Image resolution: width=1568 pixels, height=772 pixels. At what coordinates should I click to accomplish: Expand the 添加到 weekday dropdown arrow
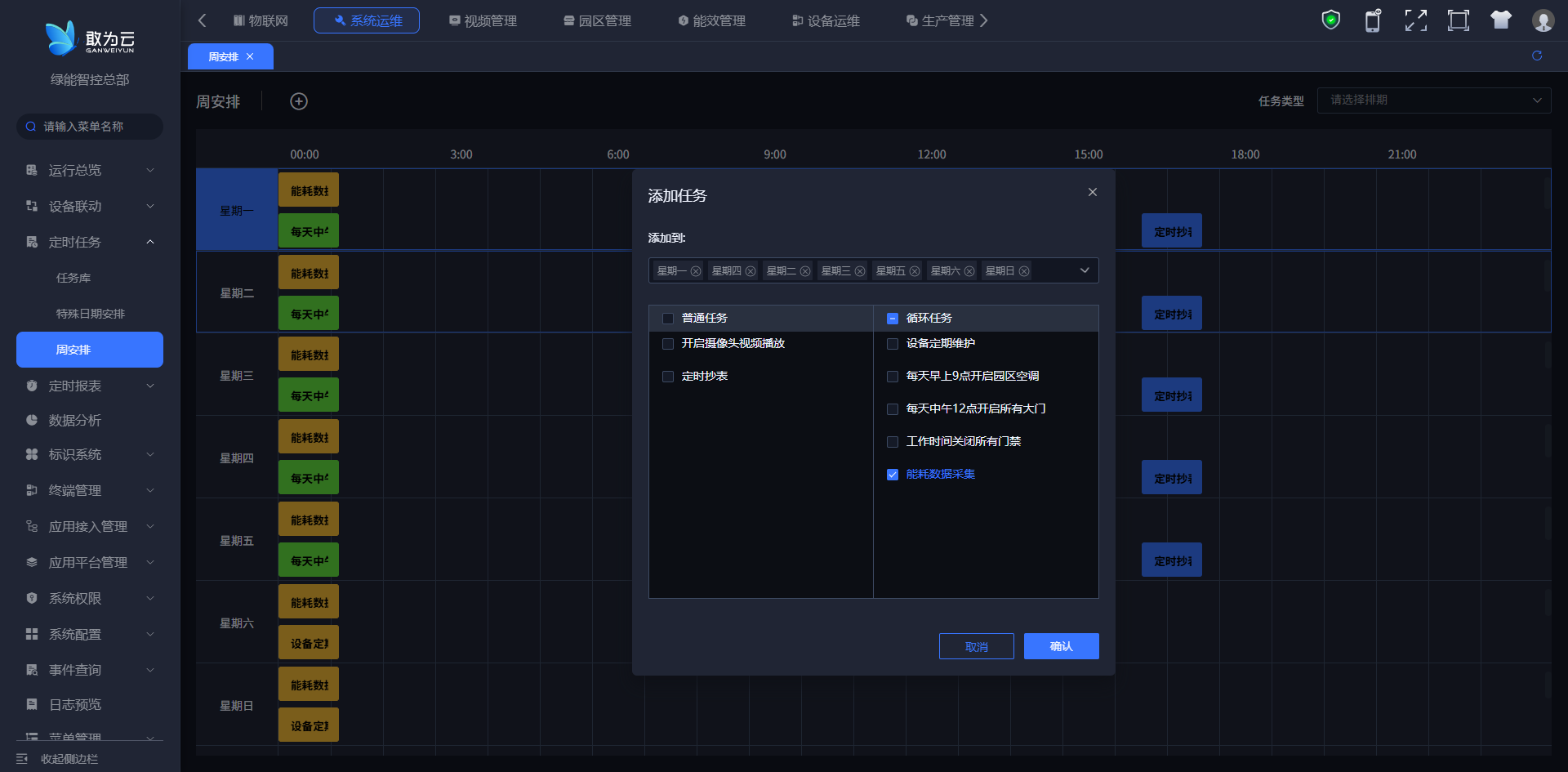tap(1085, 270)
